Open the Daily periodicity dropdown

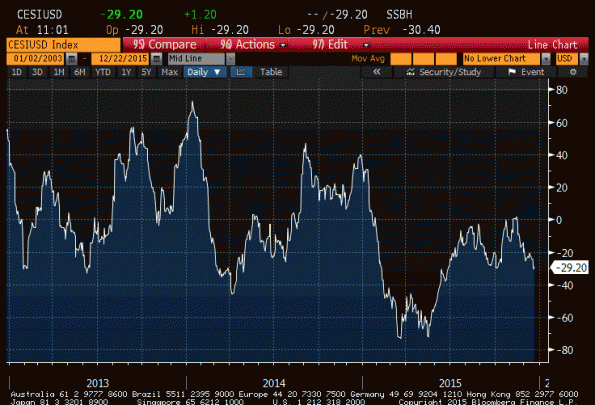205,72
